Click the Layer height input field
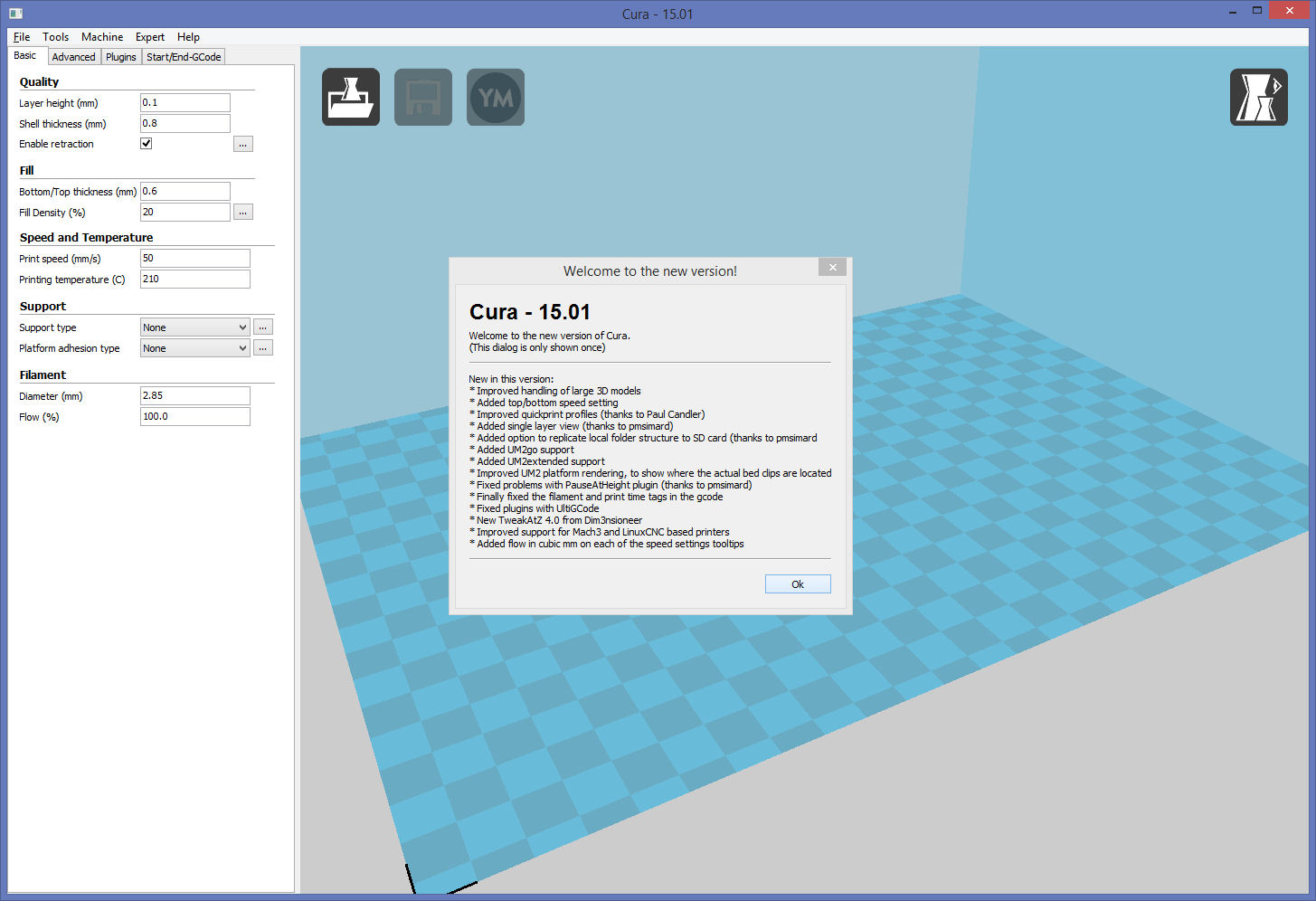This screenshot has width=1316, height=901. (x=185, y=102)
